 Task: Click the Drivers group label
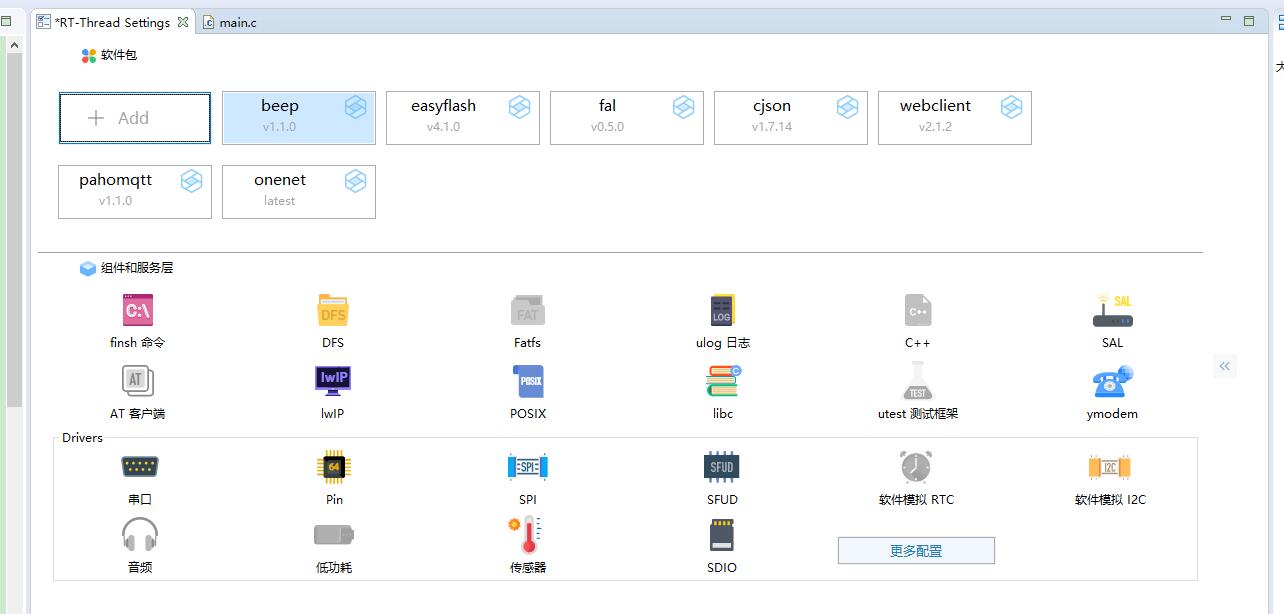click(x=82, y=438)
